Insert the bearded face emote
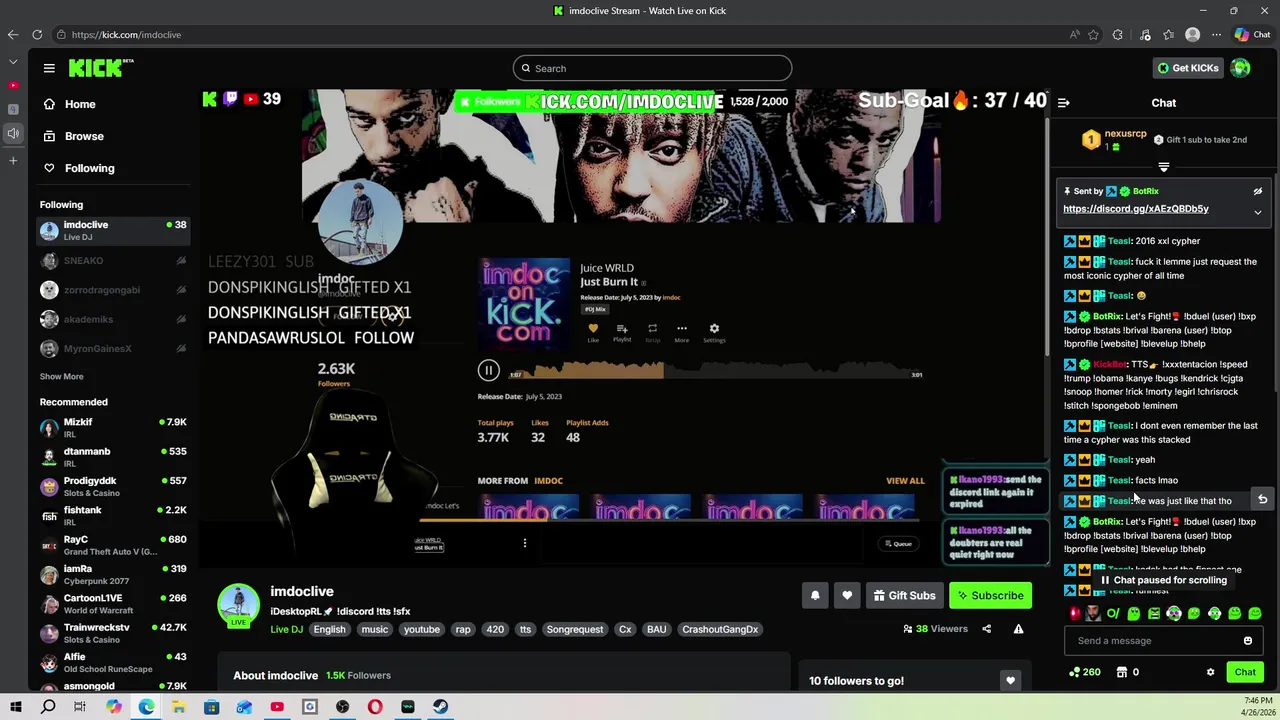This screenshot has width=1280, height=720. pos(1093,613)
